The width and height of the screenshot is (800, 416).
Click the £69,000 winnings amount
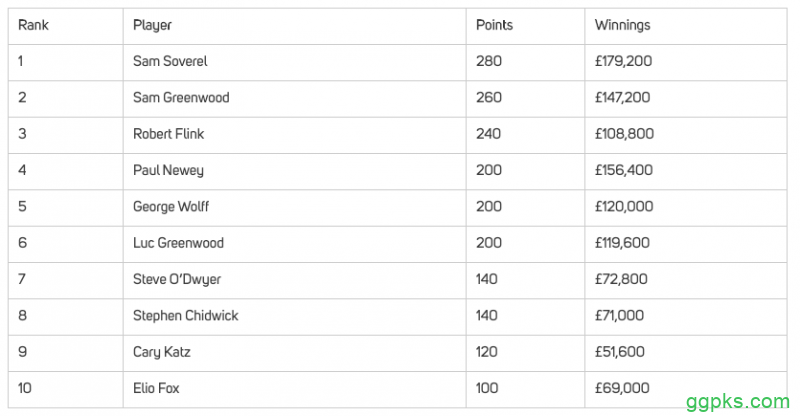point(622,388)
